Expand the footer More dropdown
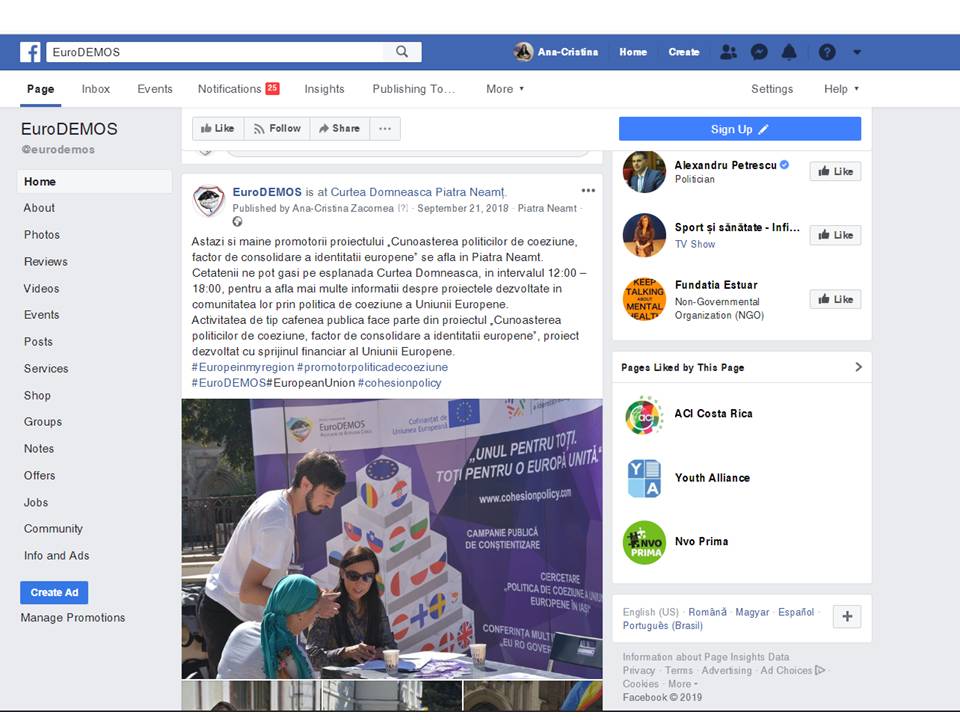The width and height of the screenshot is (960, 720). 683,684
